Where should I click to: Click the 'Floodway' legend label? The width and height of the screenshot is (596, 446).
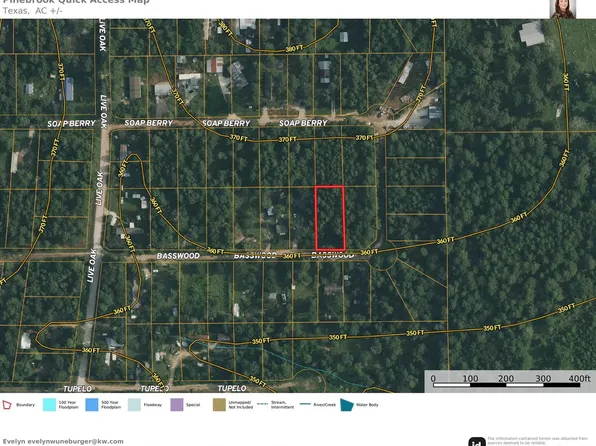[x=153, y=405]
